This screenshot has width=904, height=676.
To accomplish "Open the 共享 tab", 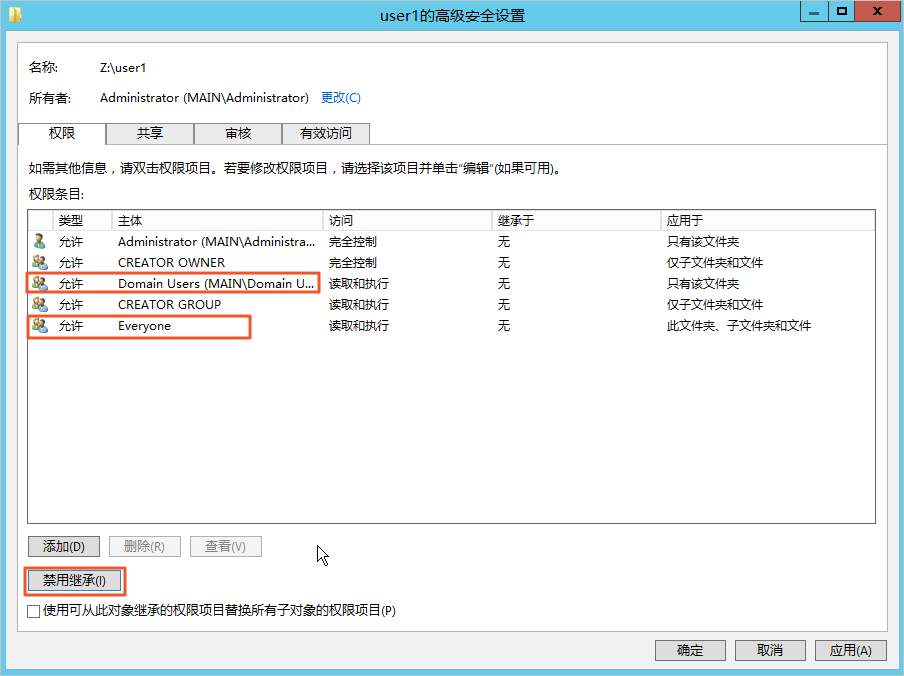I will [x=150, y=134].
